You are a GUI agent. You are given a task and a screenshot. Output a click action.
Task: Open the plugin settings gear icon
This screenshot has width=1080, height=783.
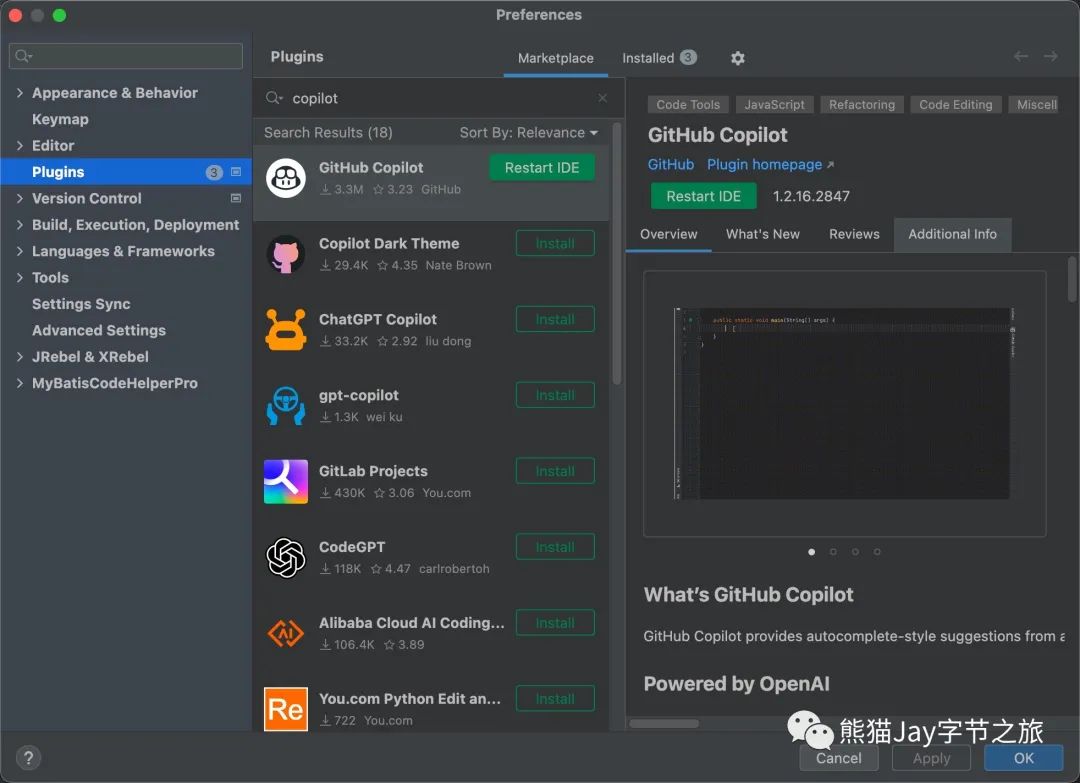coord(737,58)
